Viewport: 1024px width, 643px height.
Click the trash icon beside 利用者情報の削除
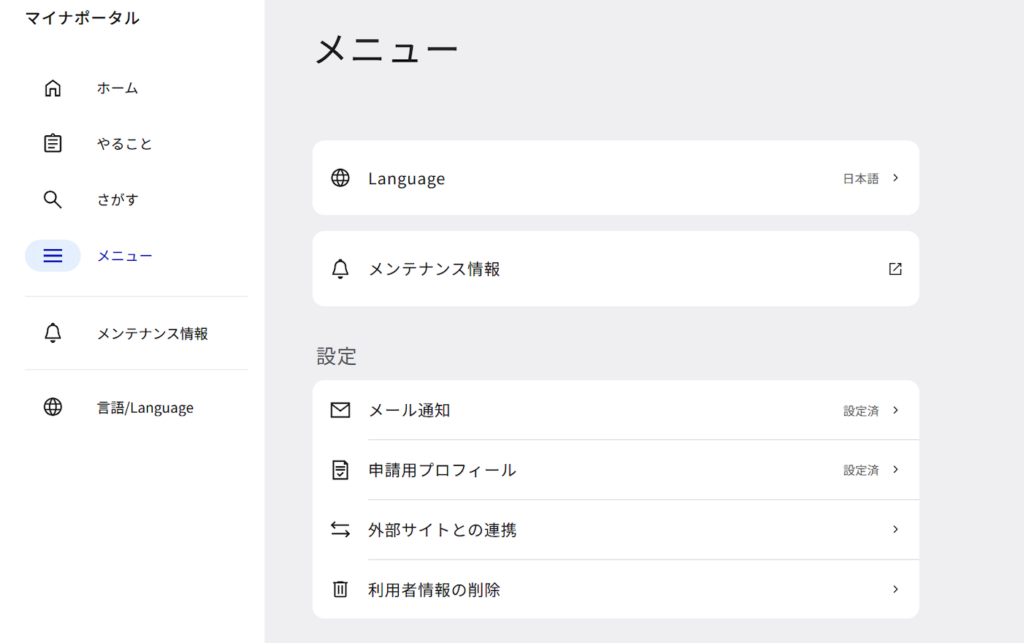[x=340, y=589]
